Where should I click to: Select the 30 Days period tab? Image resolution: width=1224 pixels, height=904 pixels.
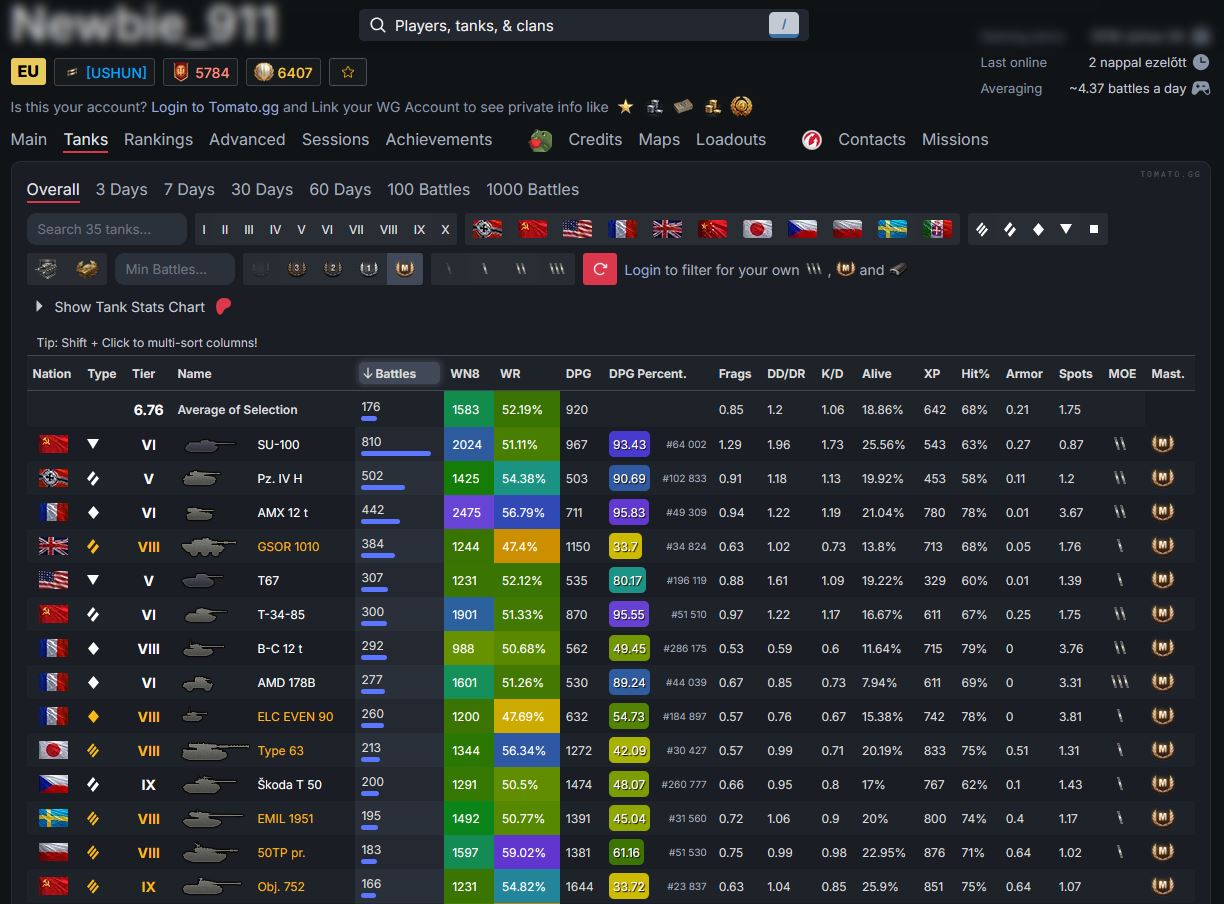[262, 190]
